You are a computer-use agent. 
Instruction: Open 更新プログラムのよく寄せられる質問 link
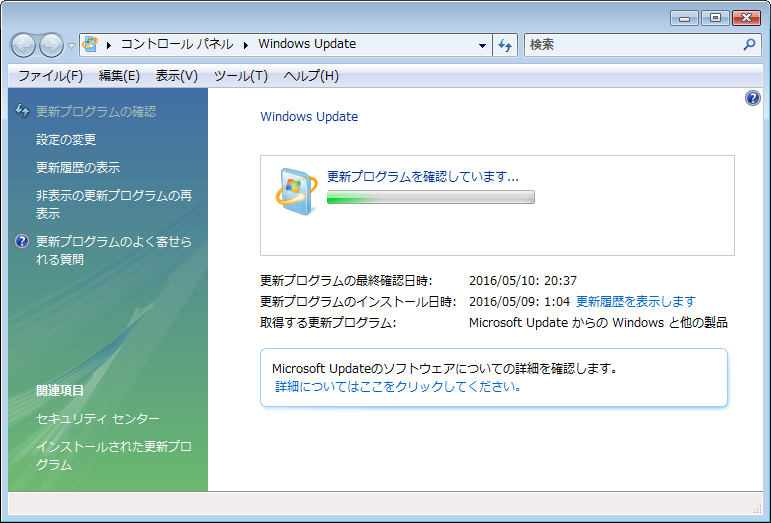click(x=114, y=250)
